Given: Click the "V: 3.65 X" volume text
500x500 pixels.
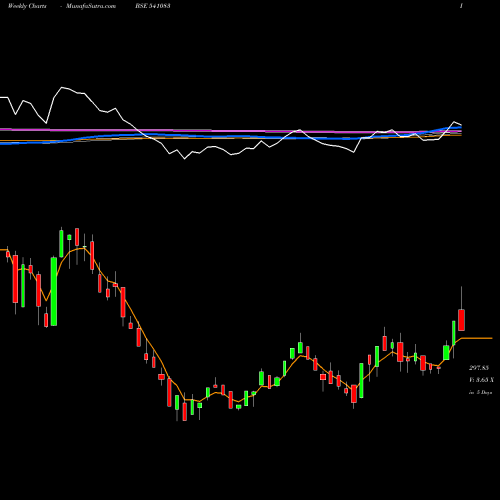Looking at the screenshot, I should point(481,380).
